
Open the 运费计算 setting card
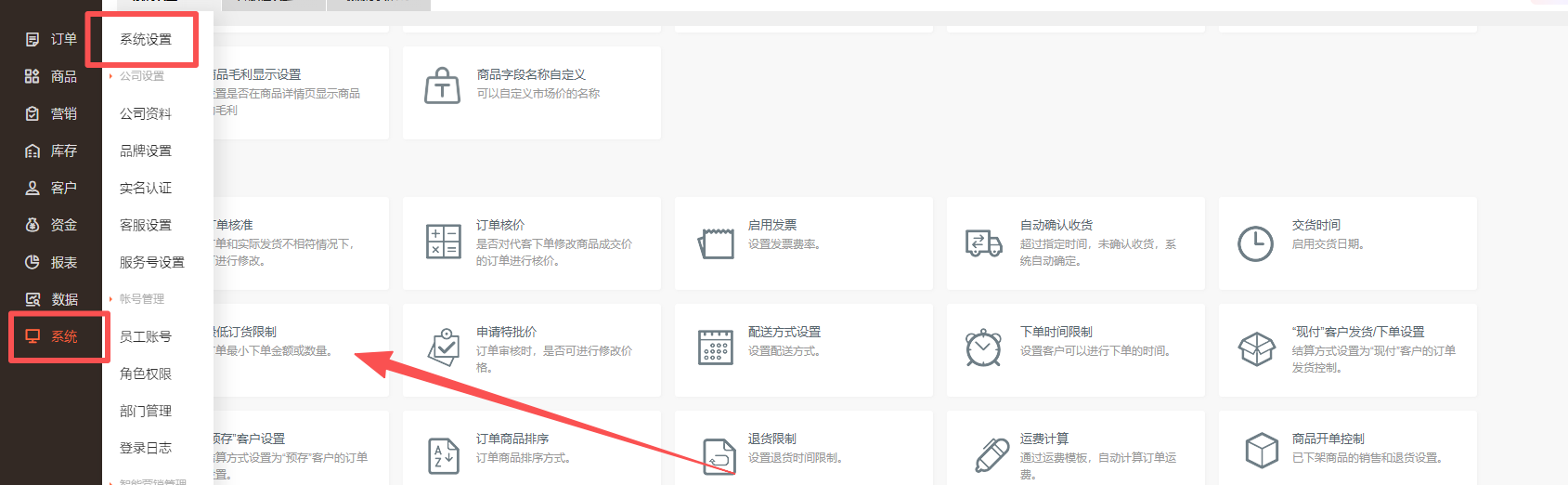coord(1076,448)
